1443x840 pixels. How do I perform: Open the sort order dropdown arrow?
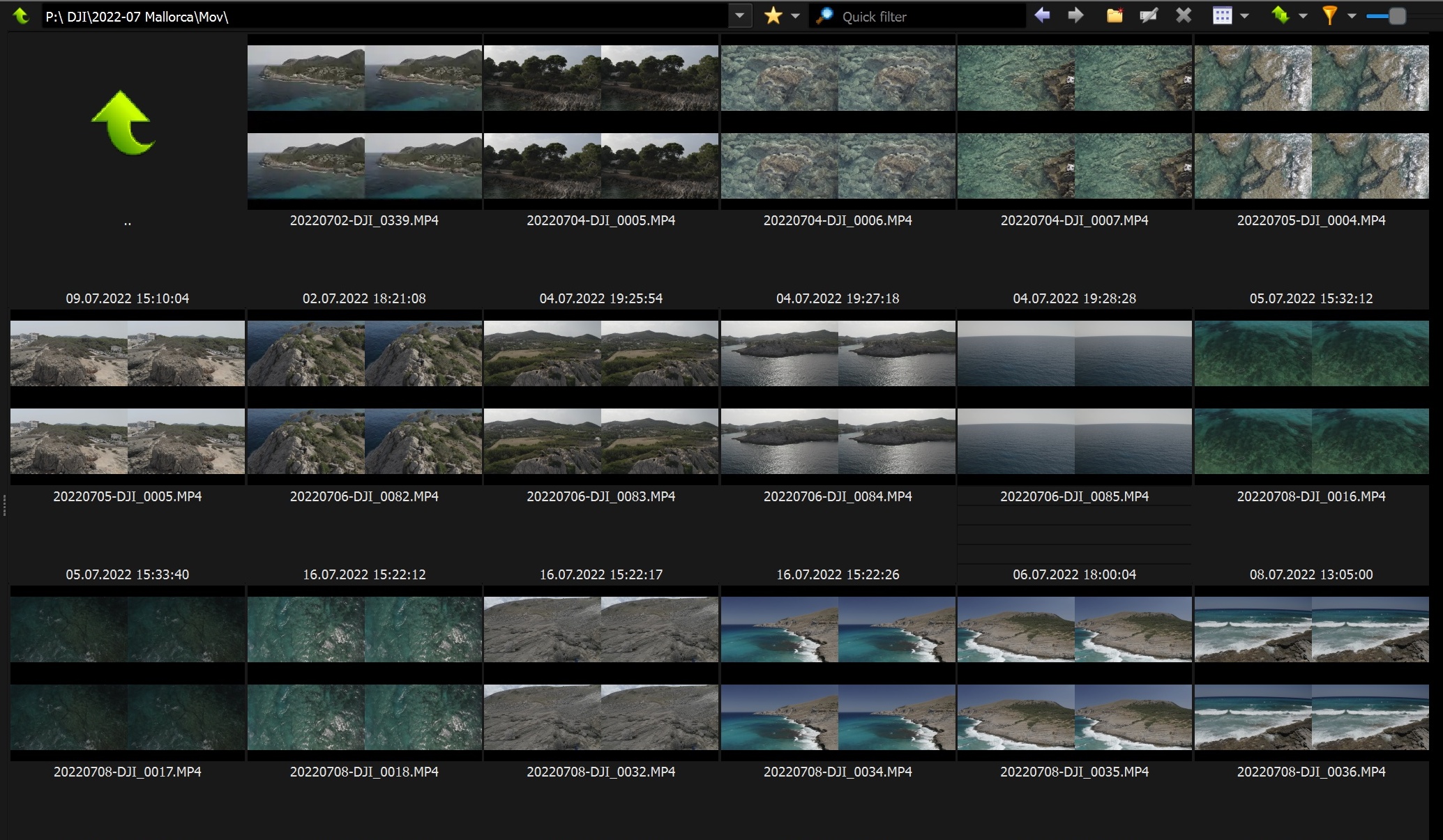tap(1302, 16)
